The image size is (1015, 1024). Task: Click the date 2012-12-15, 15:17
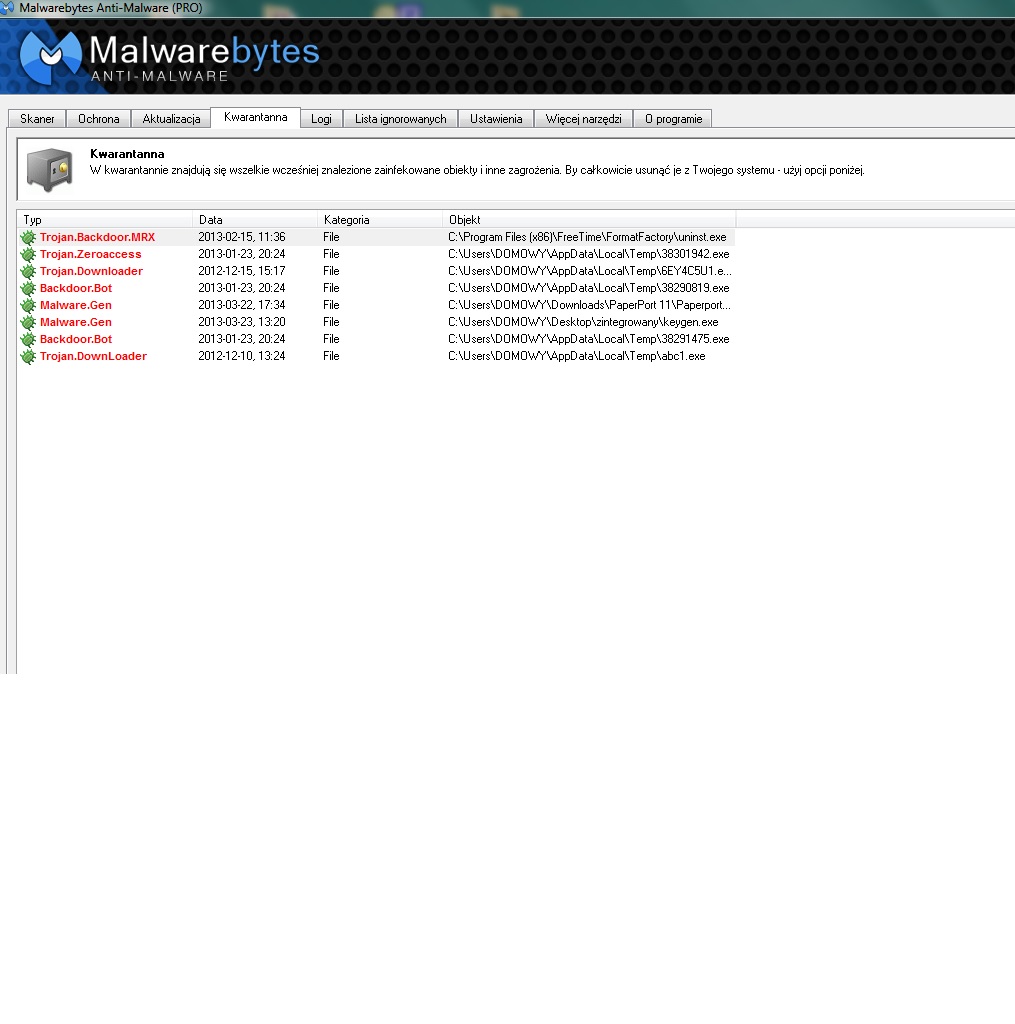click(x=242, y=271)
